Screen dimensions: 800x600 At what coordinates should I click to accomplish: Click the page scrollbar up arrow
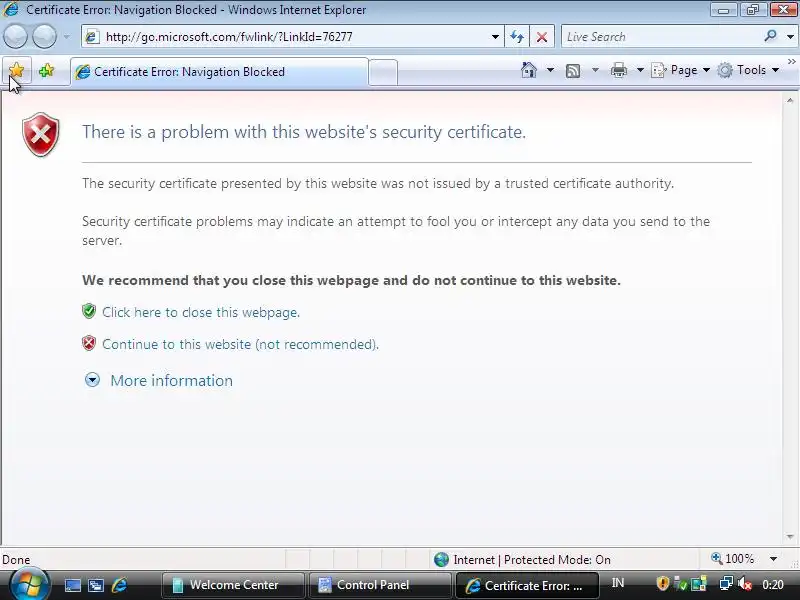[790, 101]
